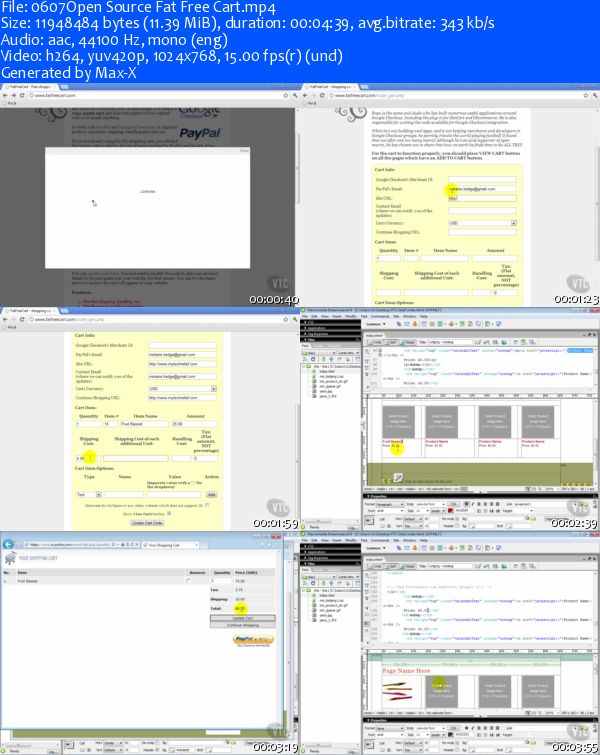Click Continue Shopping button in 00:03:19 frame
Screen dimensions: 600x755
click(243, 625)
